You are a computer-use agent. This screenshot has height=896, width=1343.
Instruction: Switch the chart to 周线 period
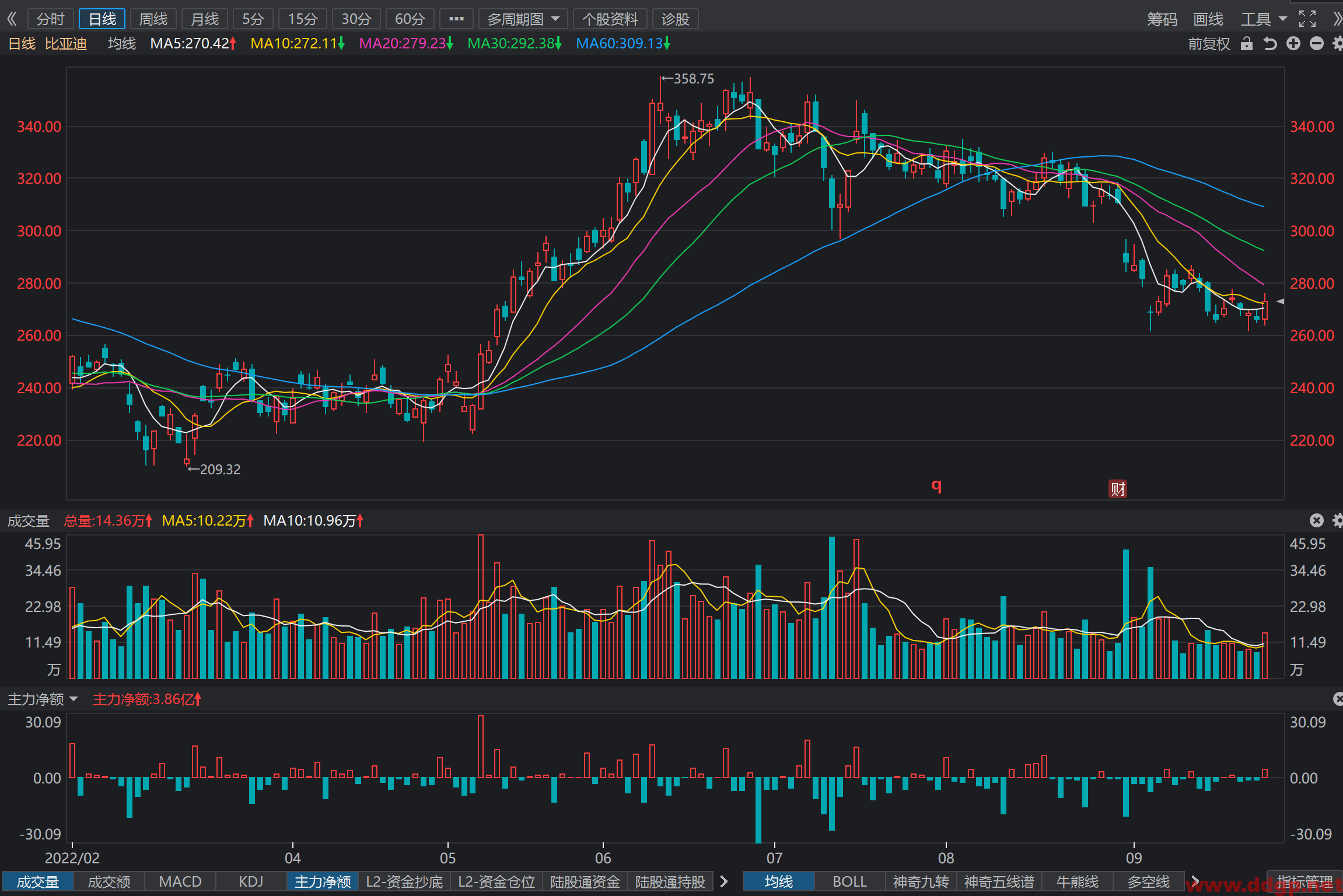(153, 19)
